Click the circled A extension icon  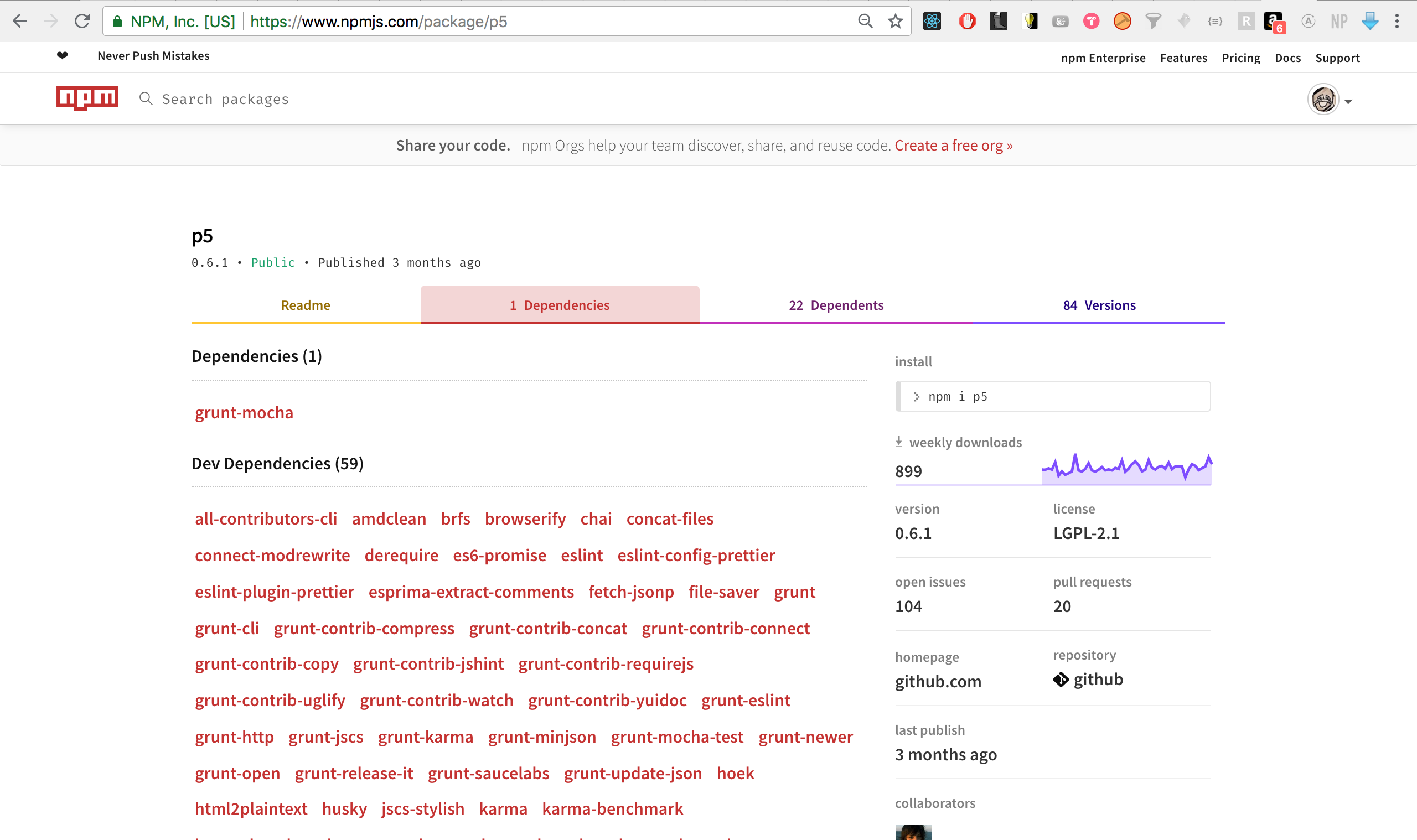(1308, 22)
